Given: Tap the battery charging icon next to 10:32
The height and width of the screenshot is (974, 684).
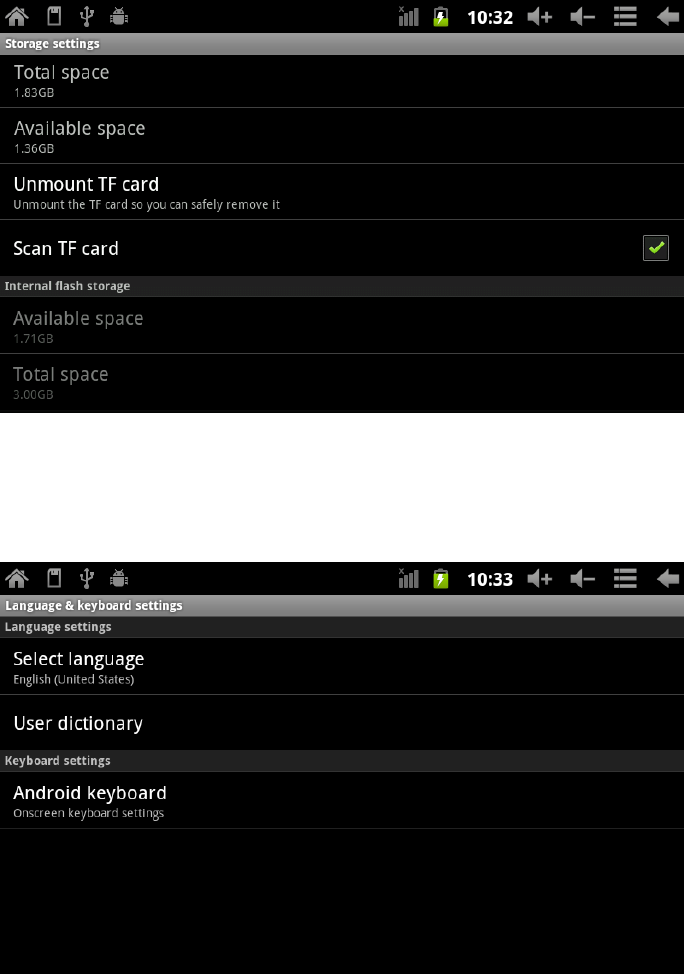Looking at the screenshot, I should (x=440, y=16).
